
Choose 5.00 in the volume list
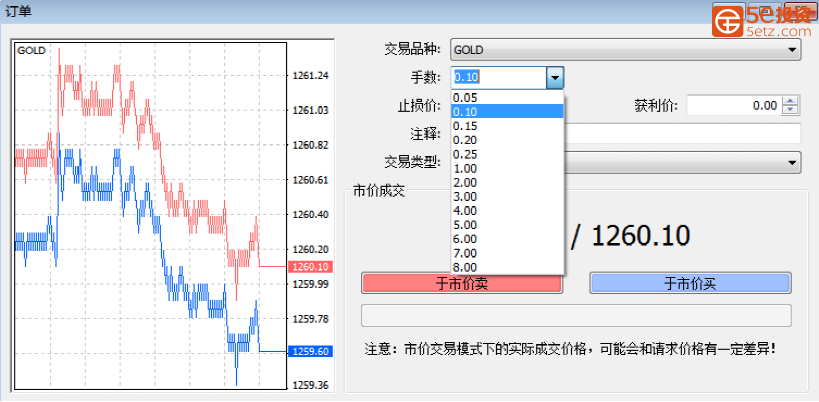pos(507,224)
